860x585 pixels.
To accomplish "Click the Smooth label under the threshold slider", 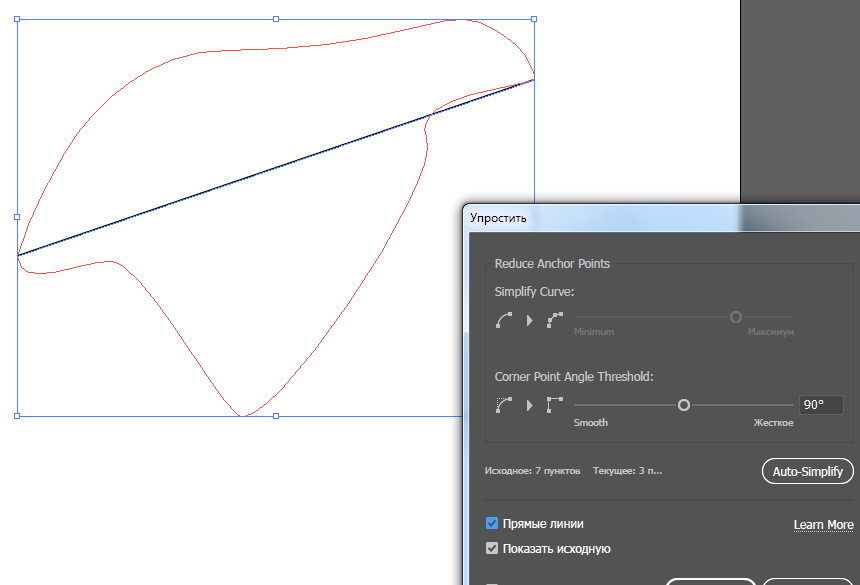I will tap(591, 423).
